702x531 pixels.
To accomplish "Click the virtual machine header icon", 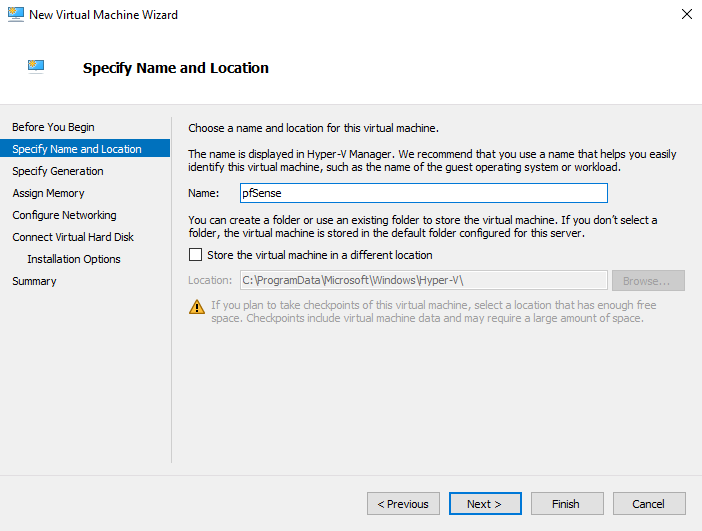I will 37,67.
